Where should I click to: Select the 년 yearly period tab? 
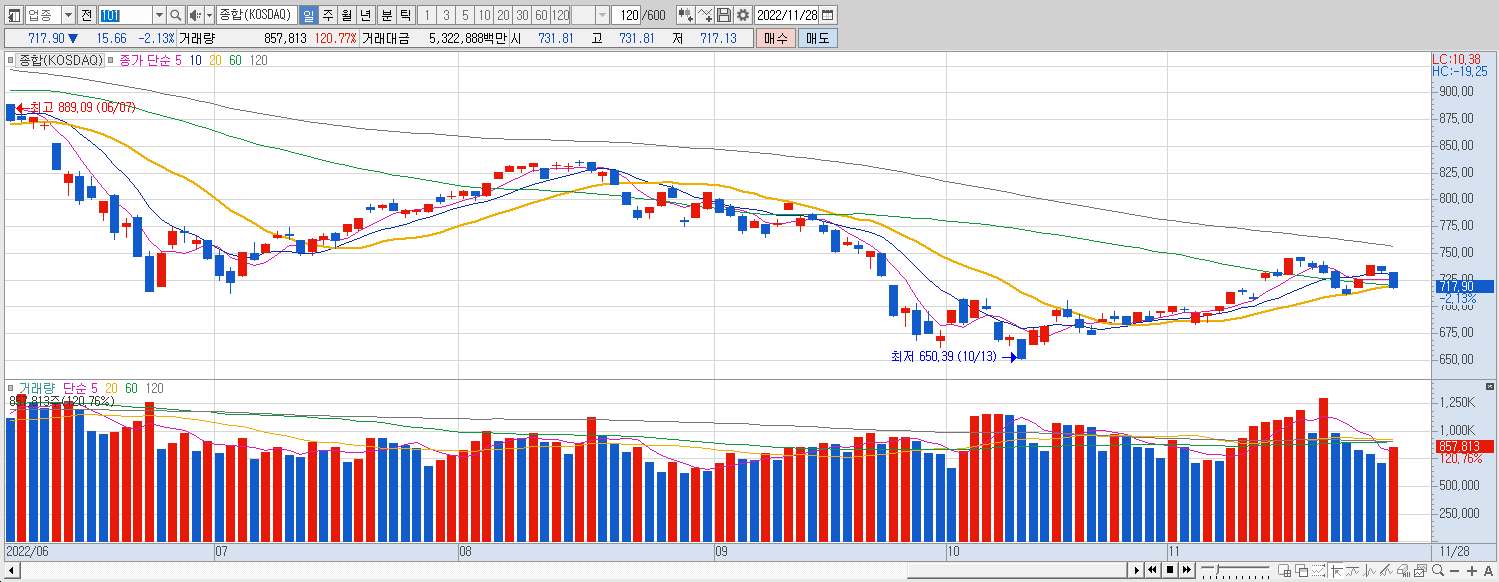(x=366, y=15)
